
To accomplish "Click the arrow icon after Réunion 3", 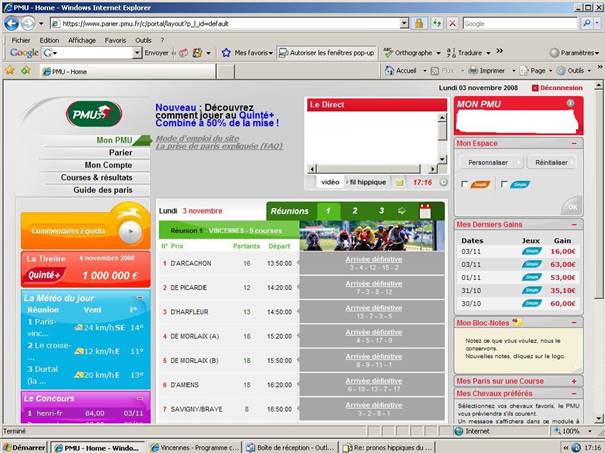I will tap(402, 211).
